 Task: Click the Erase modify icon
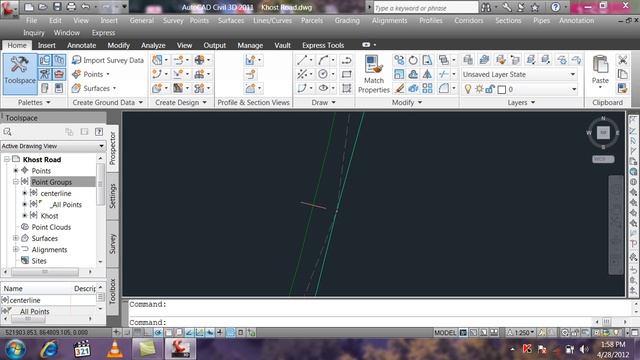pos(399,88)
